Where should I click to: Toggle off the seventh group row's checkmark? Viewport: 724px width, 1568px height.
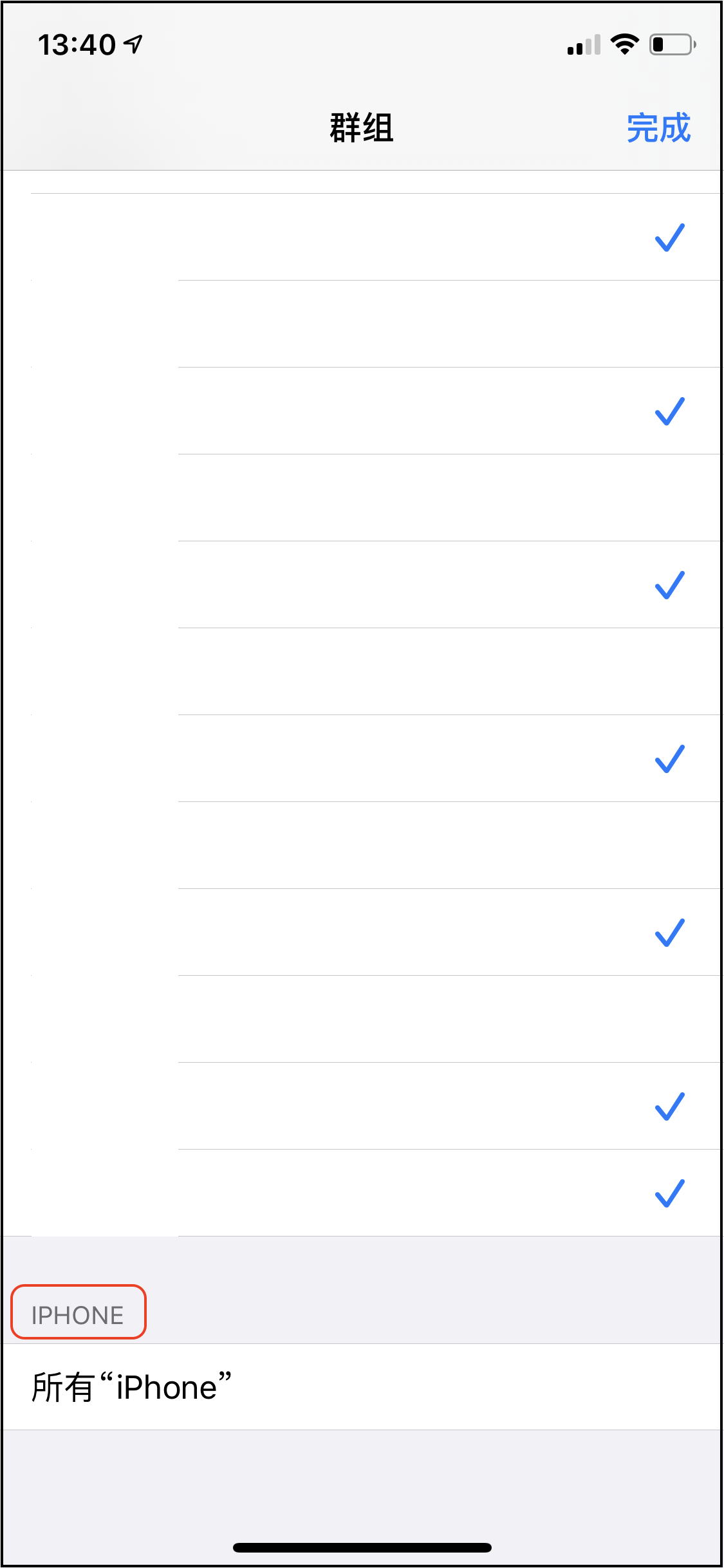[x=669, y=759]
